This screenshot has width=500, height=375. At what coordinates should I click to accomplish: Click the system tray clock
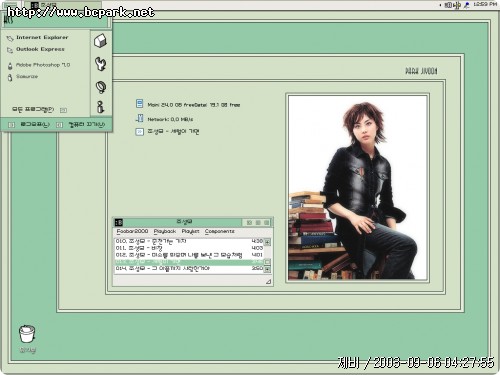[x=485, y=4]
